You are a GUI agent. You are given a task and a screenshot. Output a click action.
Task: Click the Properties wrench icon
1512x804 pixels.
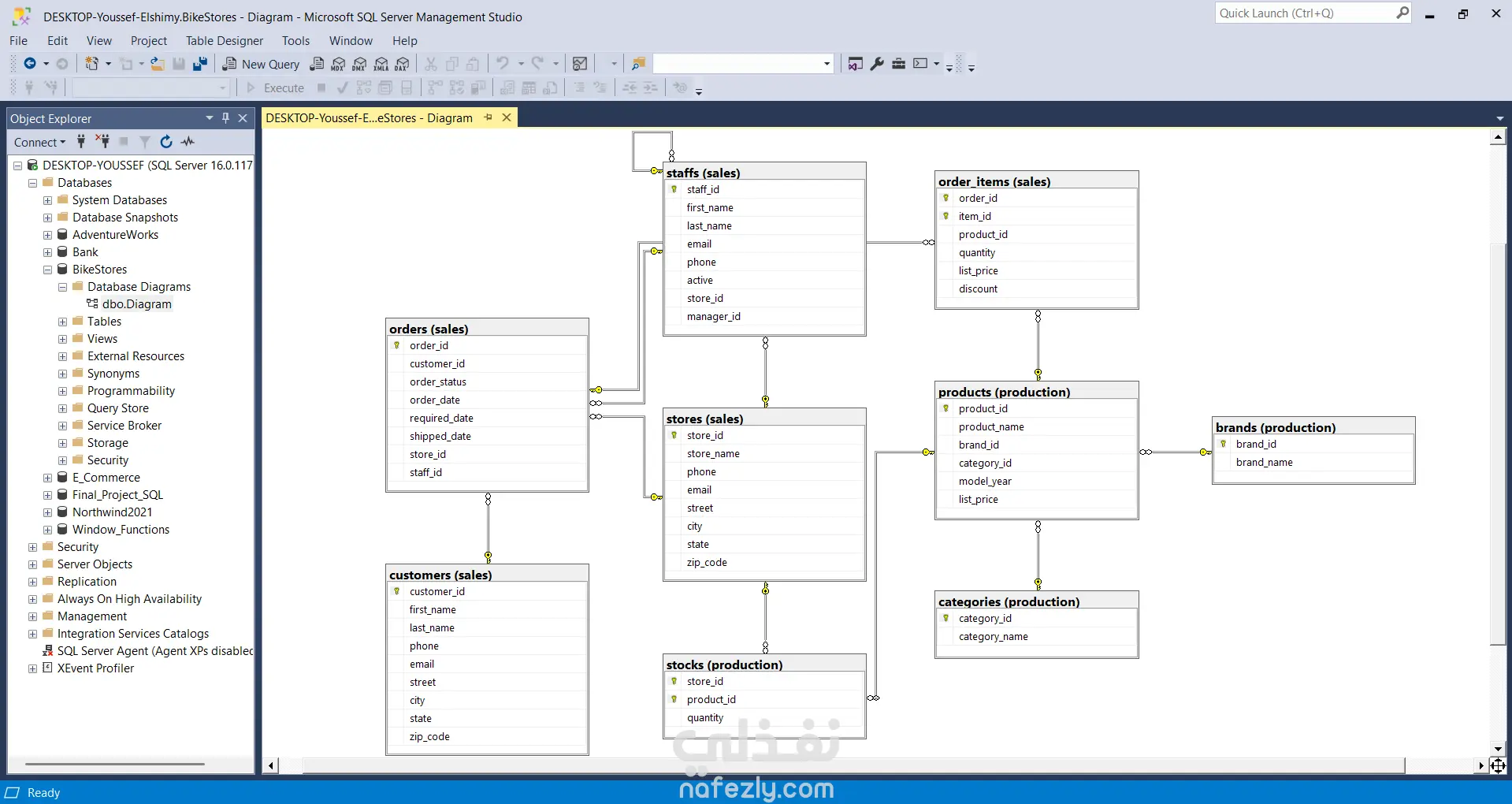click(x=877, y=64)
